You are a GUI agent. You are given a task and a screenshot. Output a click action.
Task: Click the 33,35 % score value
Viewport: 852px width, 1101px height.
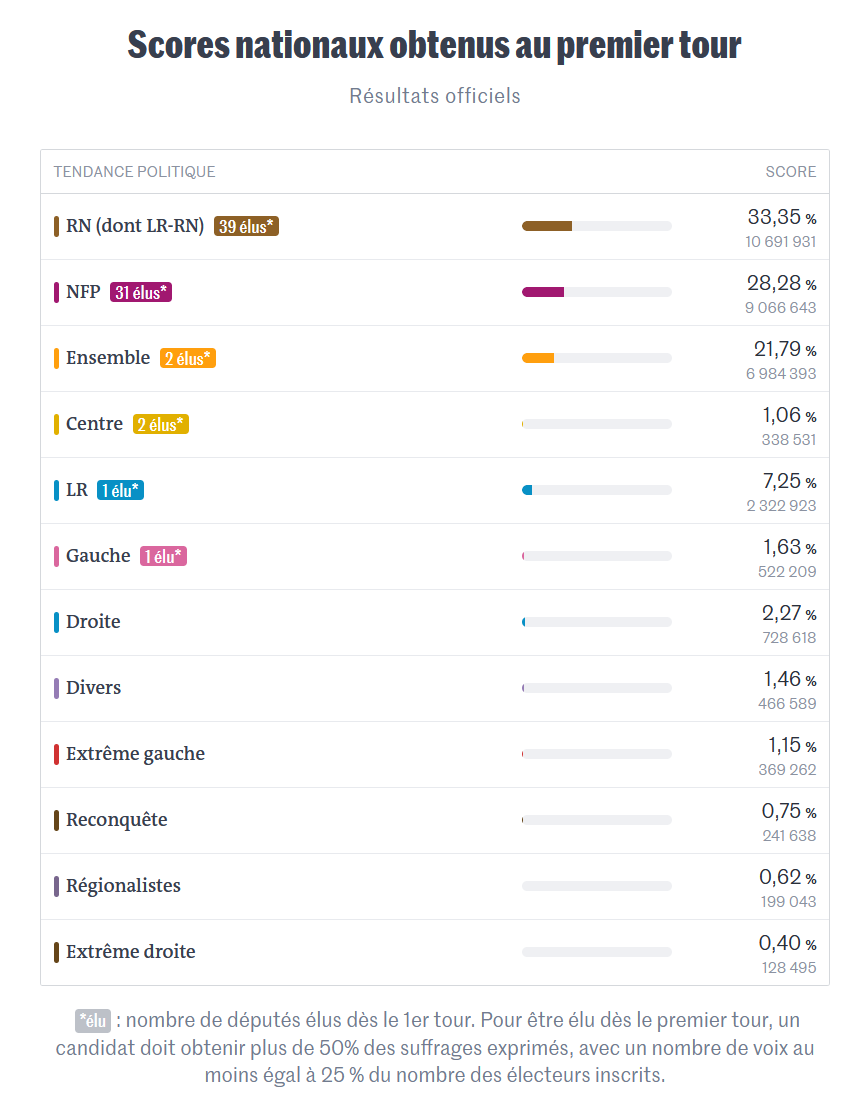[x=782, y=218]
